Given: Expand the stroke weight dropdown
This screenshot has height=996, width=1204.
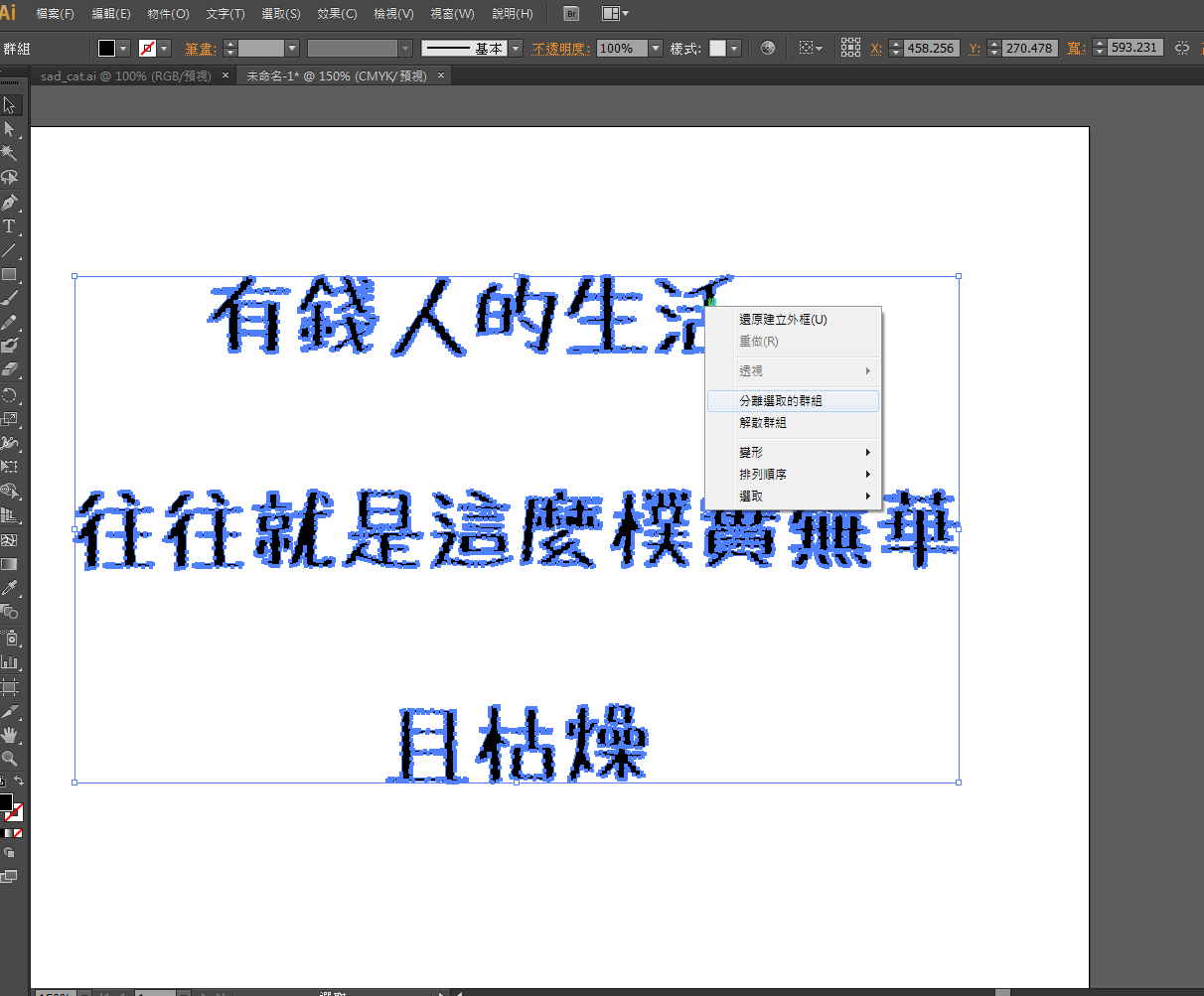Looking at the screenshot, I should 292,48.
